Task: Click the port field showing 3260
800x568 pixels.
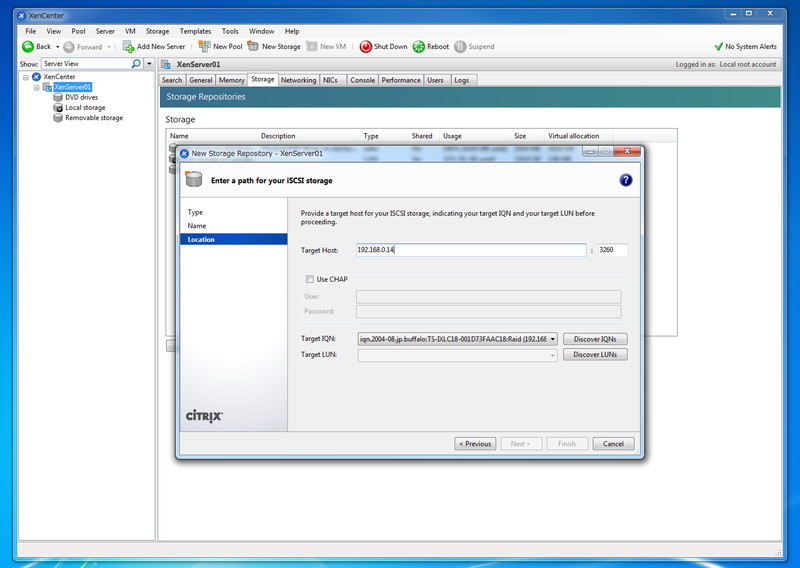Action: [612, 250]
